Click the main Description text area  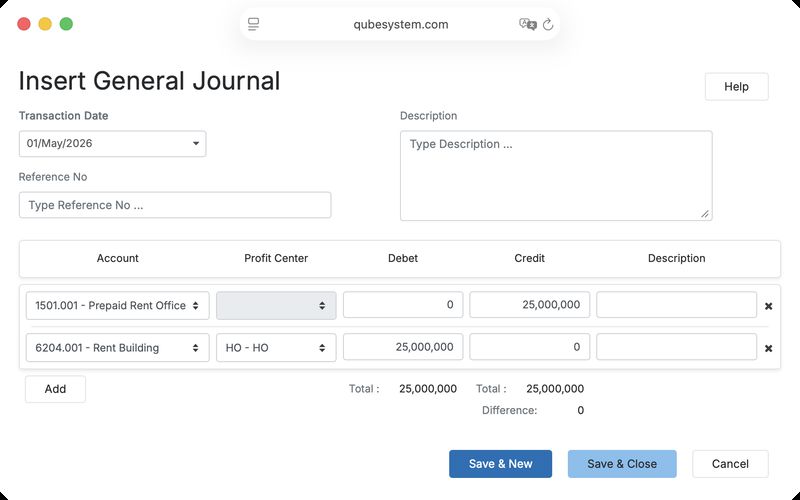pyautogui.click(x=556, y=176)
